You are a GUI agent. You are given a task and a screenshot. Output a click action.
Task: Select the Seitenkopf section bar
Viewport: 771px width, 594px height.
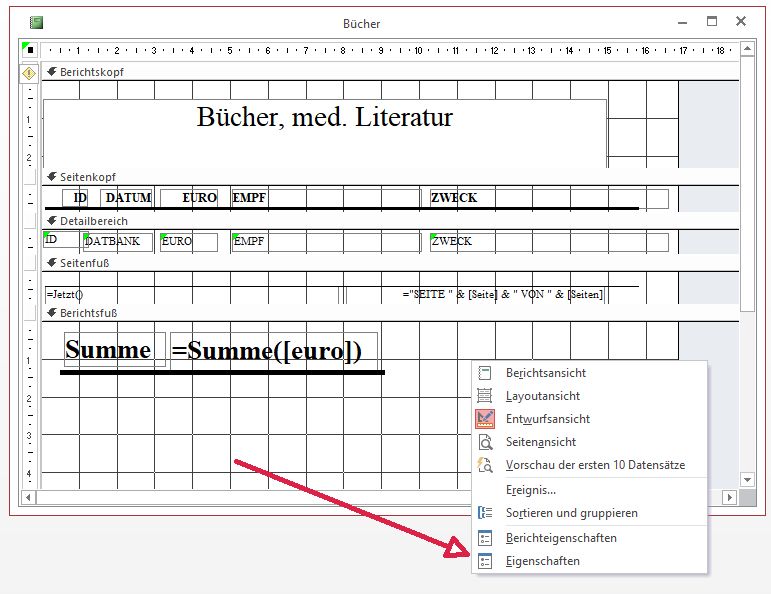point(390,177)
